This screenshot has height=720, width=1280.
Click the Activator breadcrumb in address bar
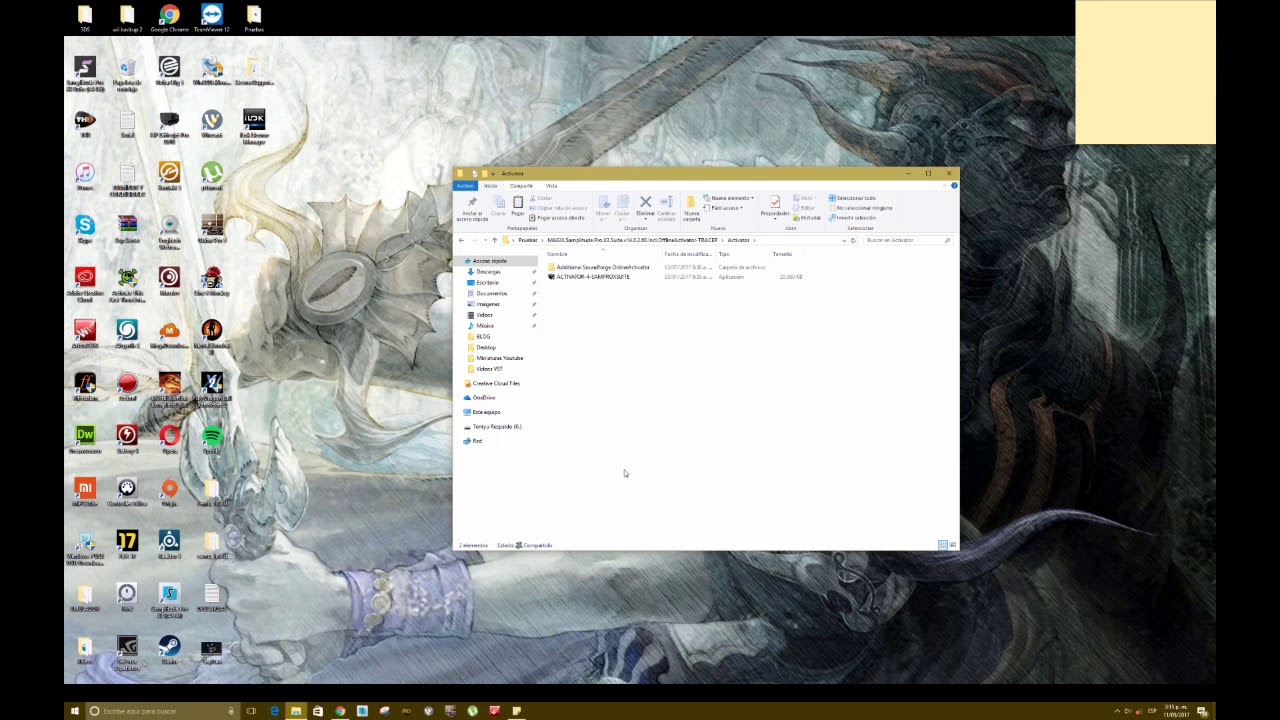(738, 240)
